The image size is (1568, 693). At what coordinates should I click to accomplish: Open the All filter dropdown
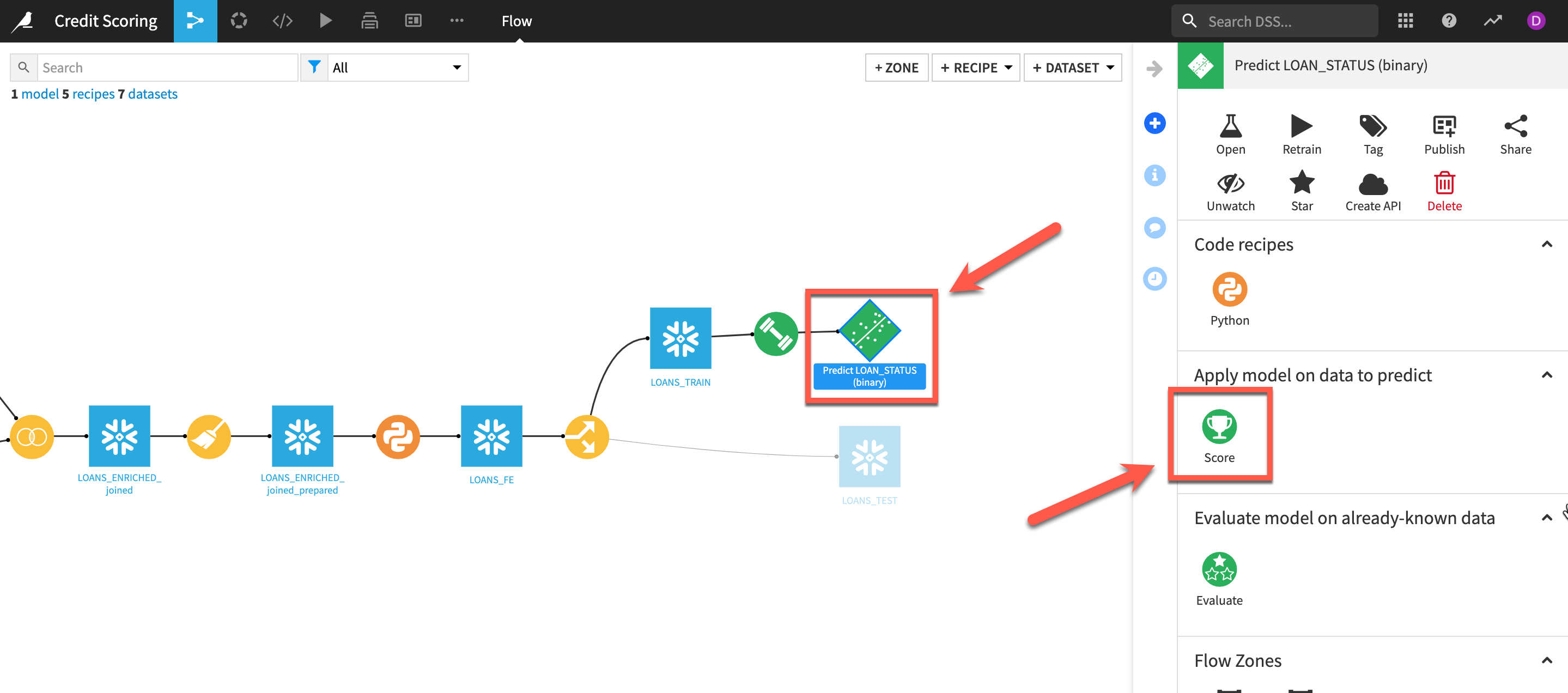point(397,68)
